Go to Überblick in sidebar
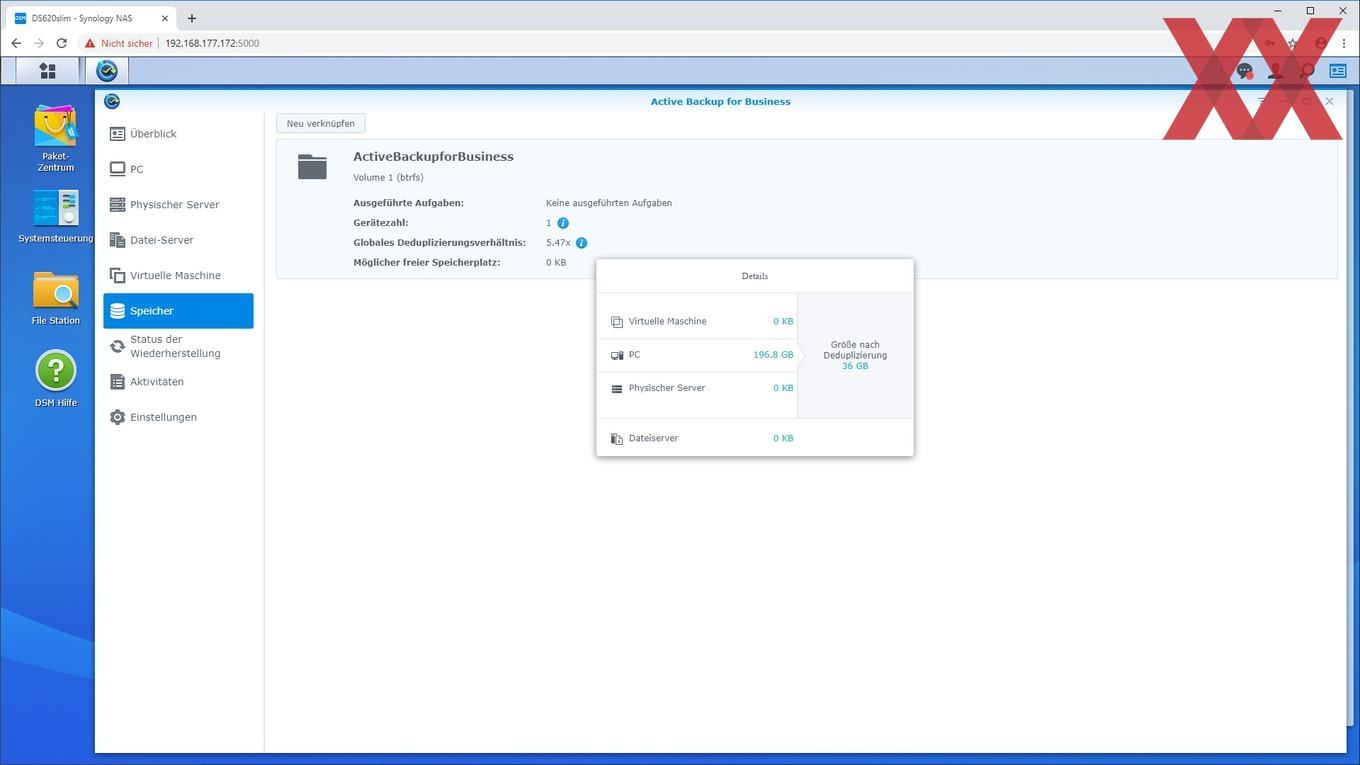Screen dimensions: 1360x765 point(178,134)
